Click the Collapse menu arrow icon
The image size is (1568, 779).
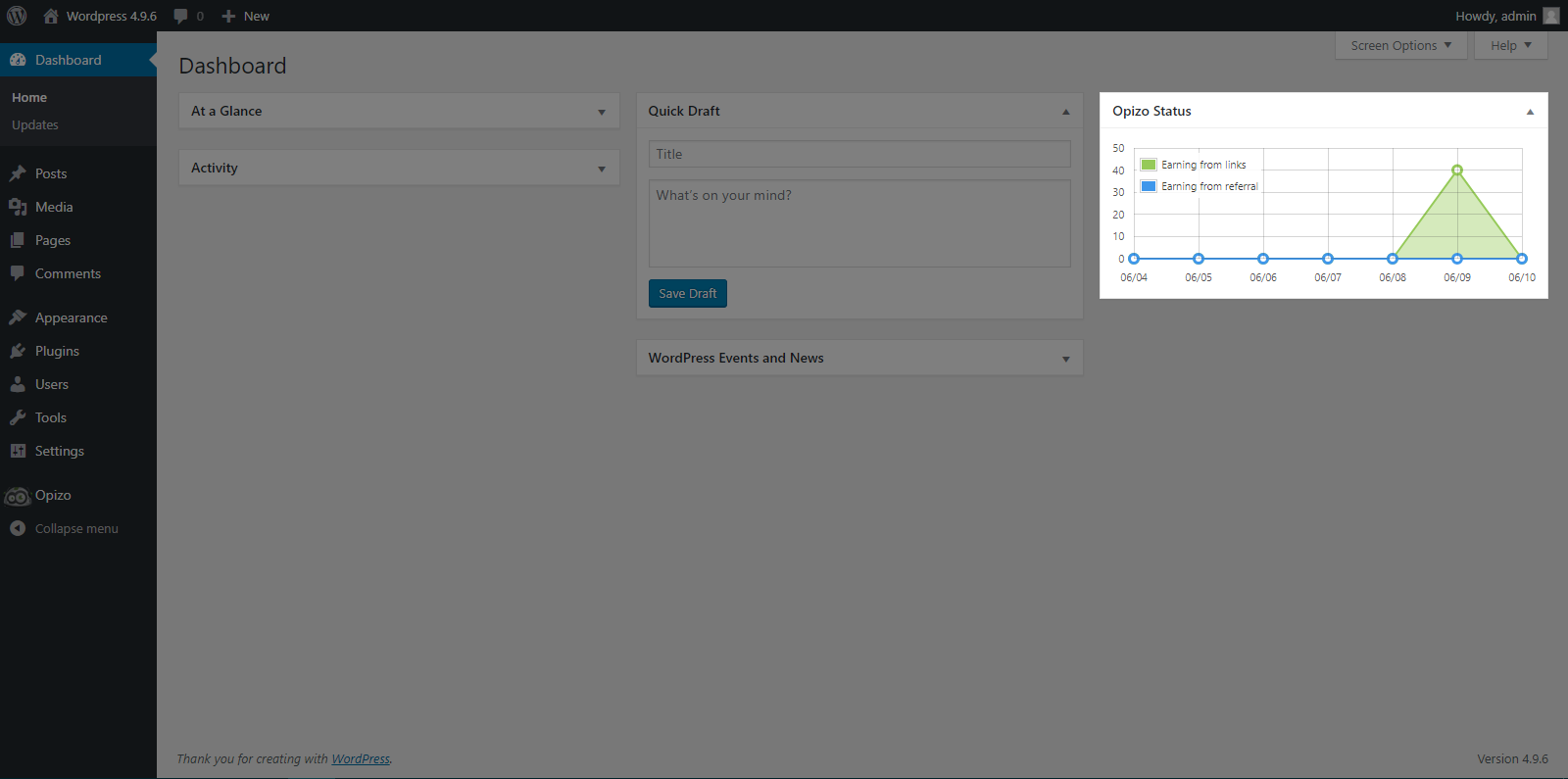[x=18, y=528]
